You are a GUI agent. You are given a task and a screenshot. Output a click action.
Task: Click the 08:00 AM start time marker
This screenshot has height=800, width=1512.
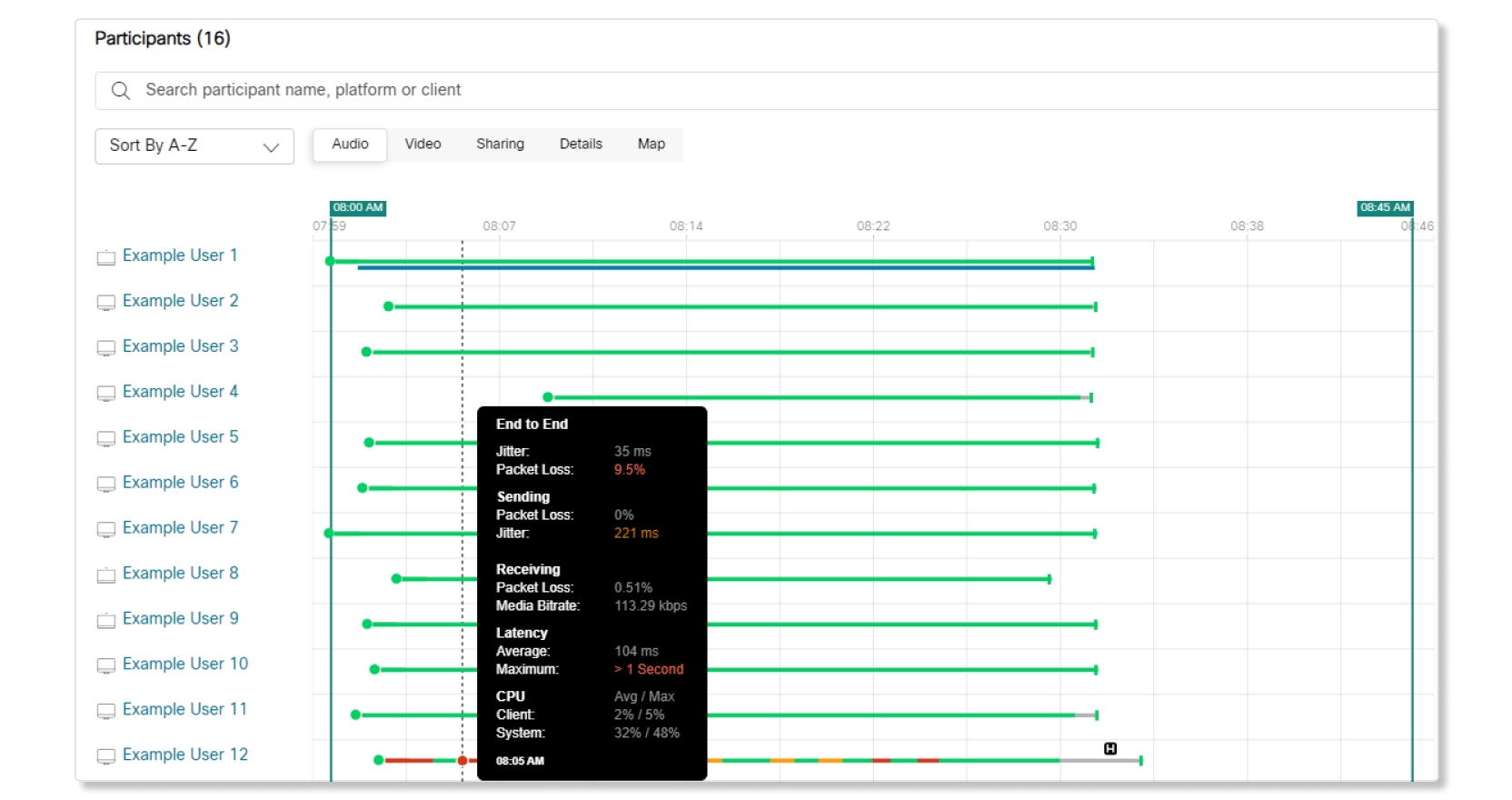(x=357, y=207)
